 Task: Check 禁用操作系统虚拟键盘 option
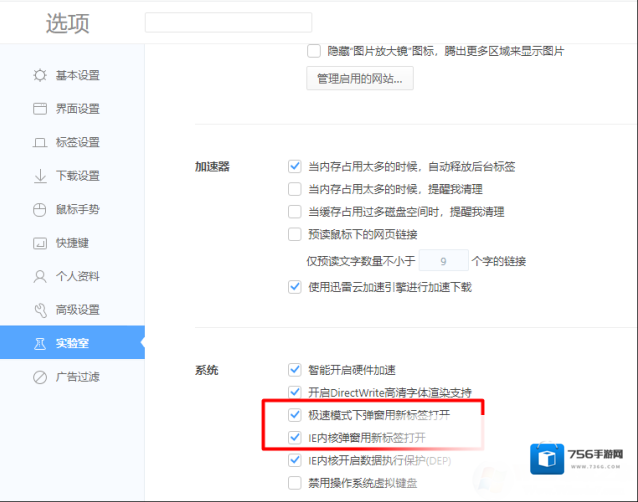click(294, 483)
